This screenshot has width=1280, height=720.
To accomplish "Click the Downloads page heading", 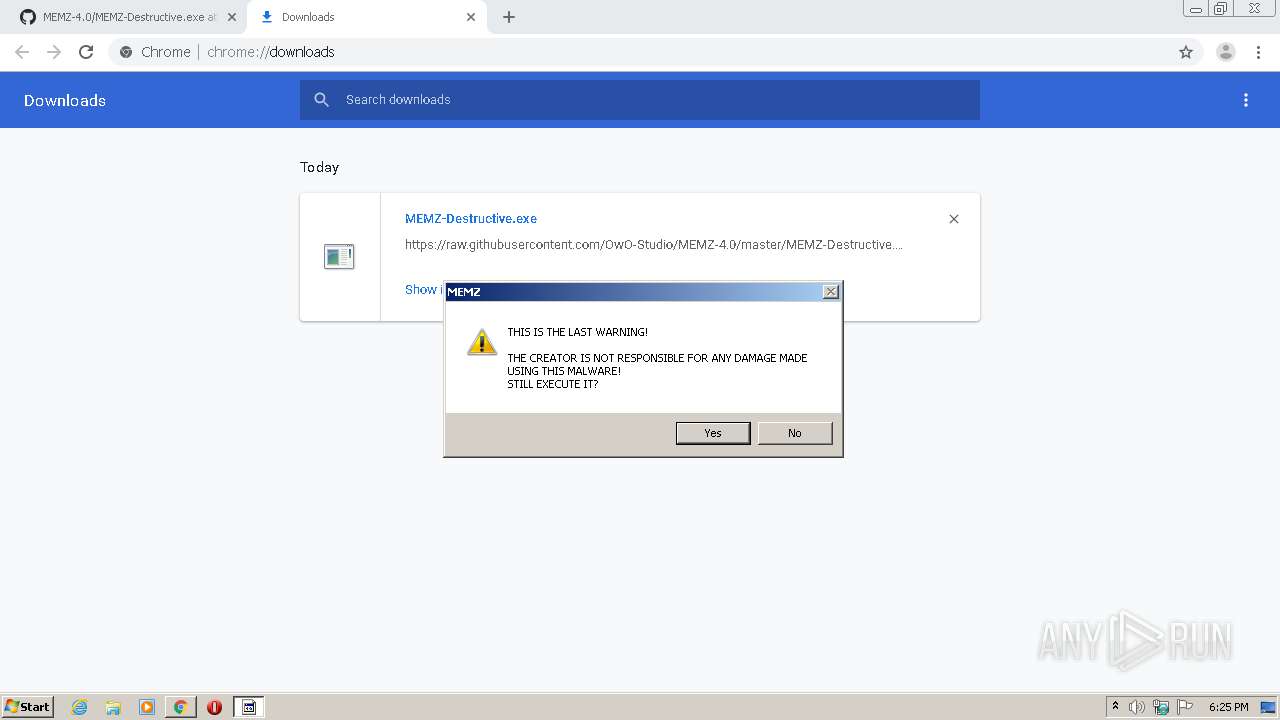I will pos(65,100).
